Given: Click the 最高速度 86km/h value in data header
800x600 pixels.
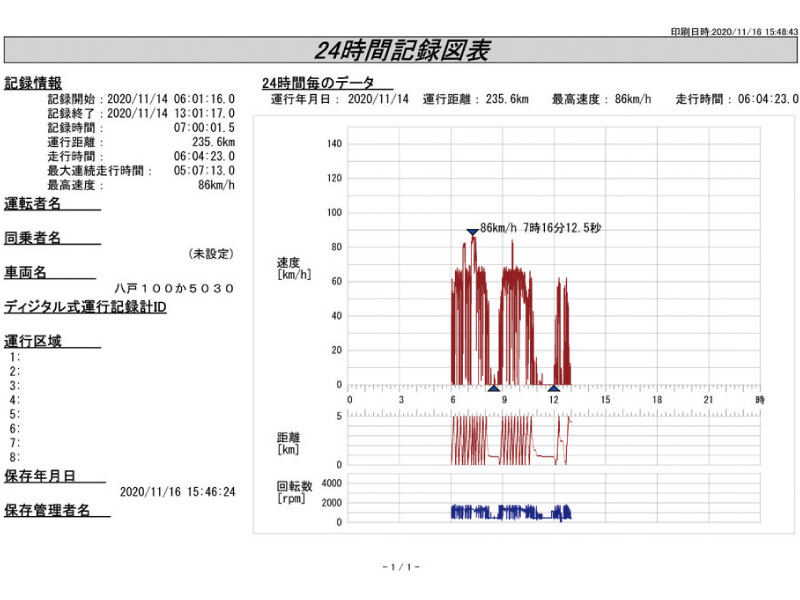Looking at the screenshot, I should (633, 99).
